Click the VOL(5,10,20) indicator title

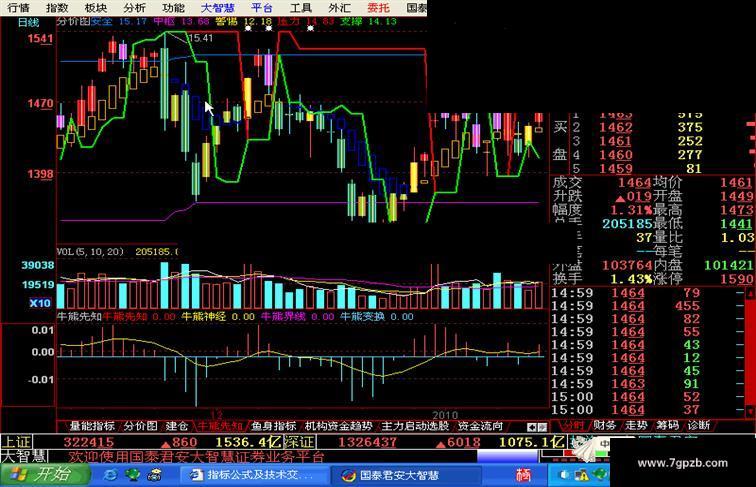click(91, 252)
